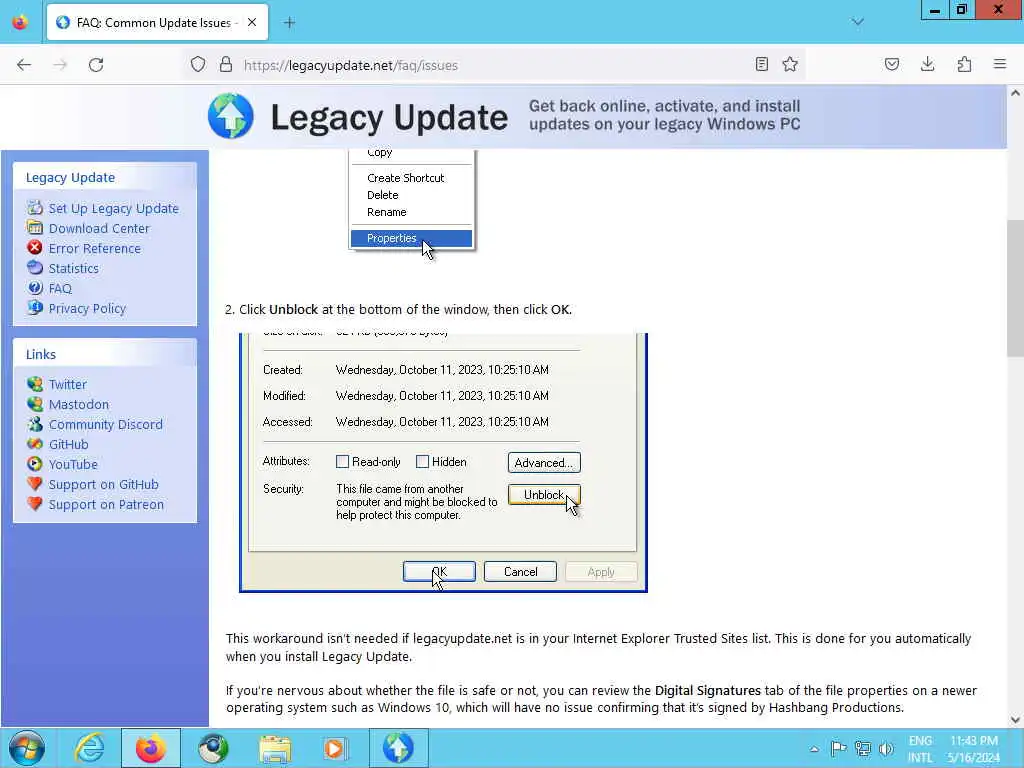Expand the list all tabs chevron

857,22
